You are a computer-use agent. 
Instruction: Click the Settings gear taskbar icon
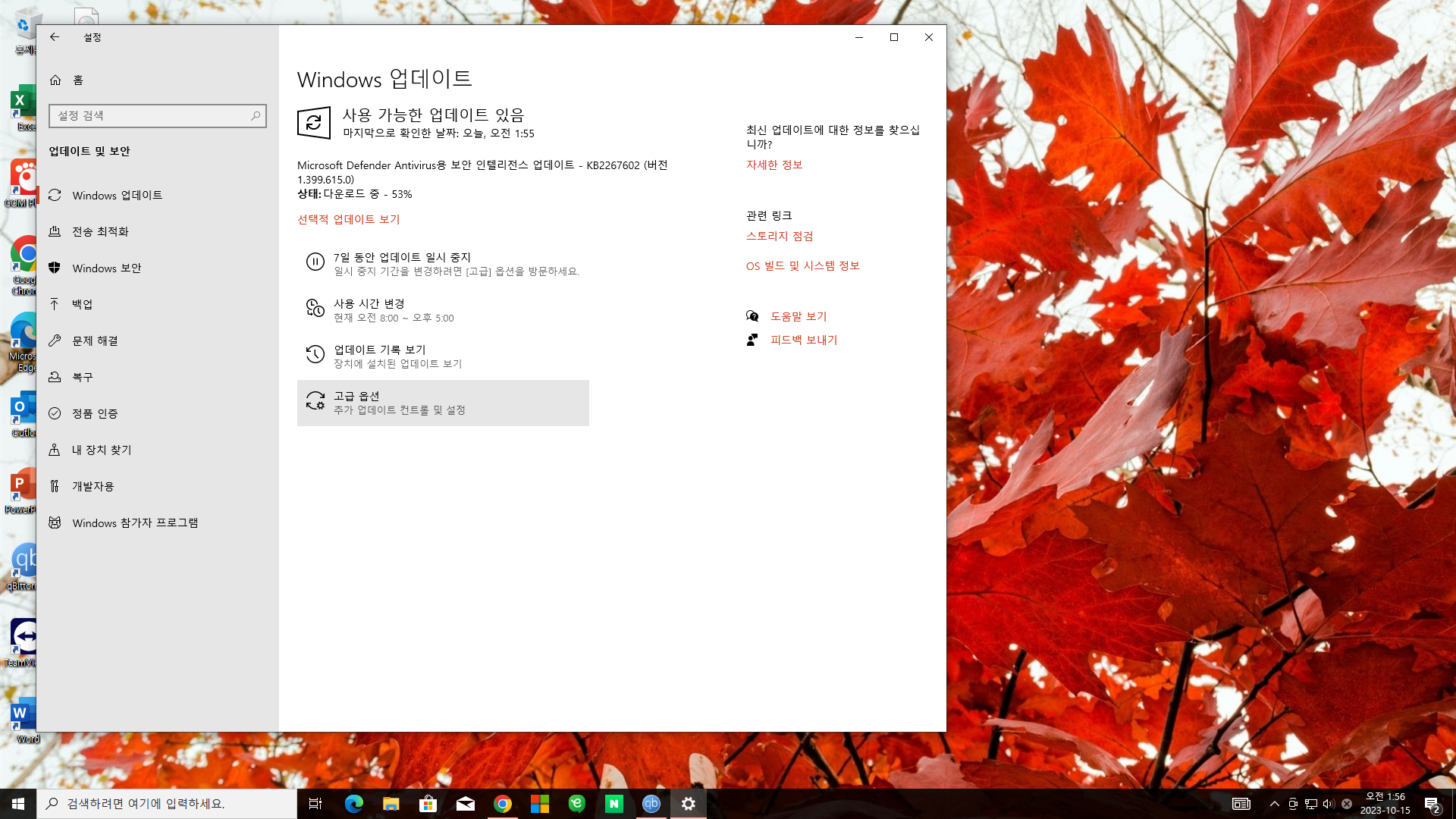point(688,804)
